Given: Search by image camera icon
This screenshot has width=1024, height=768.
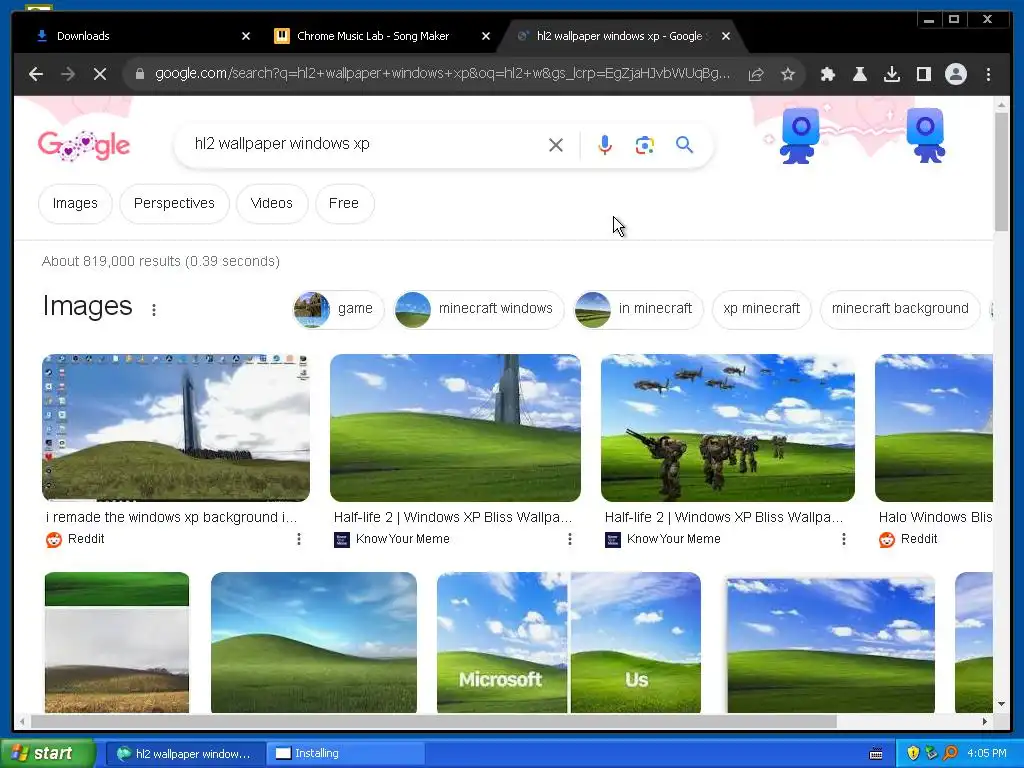Looking at the screenshot, I should point(645,145).
